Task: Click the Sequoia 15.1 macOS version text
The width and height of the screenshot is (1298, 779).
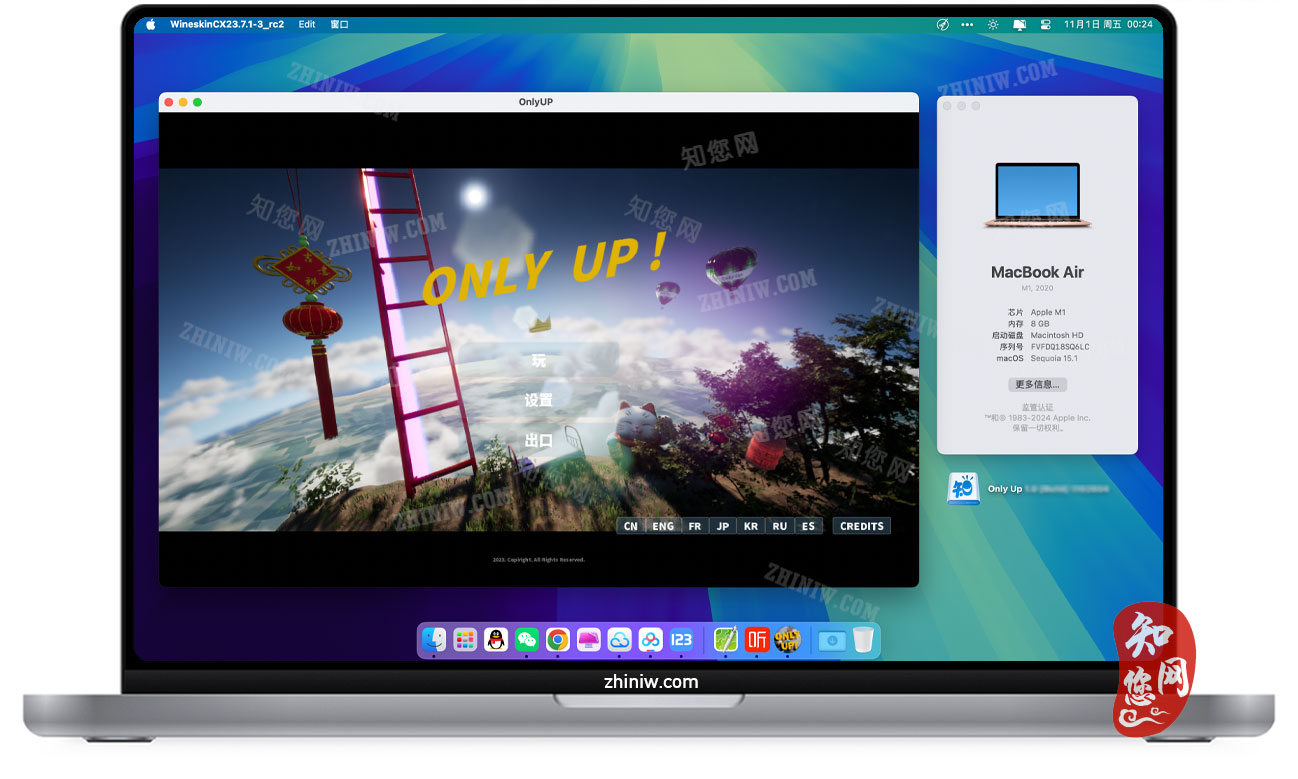Action: point(1056,358)
